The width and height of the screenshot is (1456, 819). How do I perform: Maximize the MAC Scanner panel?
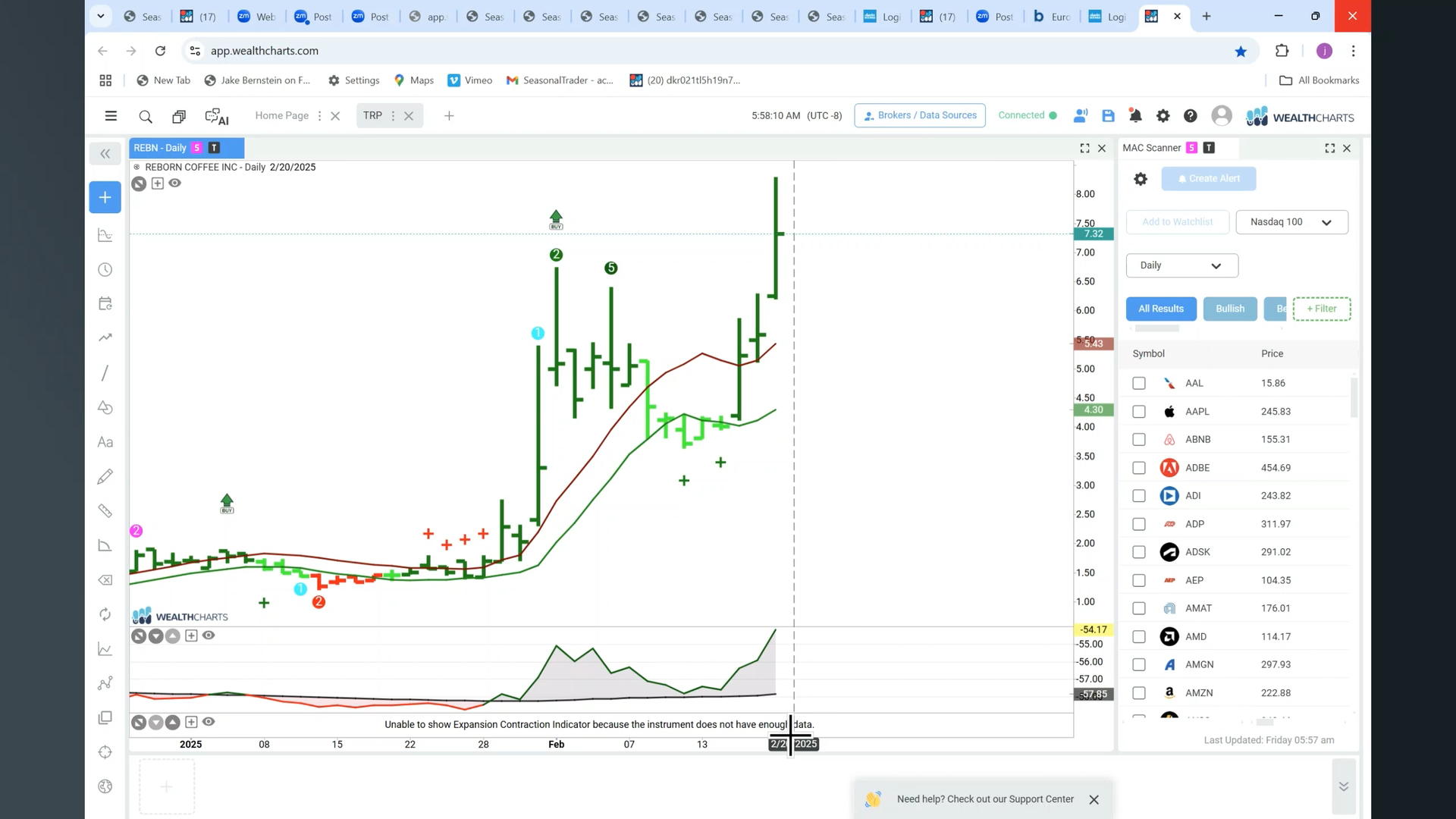click(1329, 149)
